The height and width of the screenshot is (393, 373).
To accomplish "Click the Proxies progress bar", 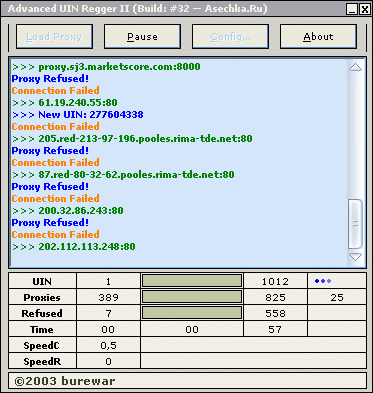I will (x=192, y=297).
